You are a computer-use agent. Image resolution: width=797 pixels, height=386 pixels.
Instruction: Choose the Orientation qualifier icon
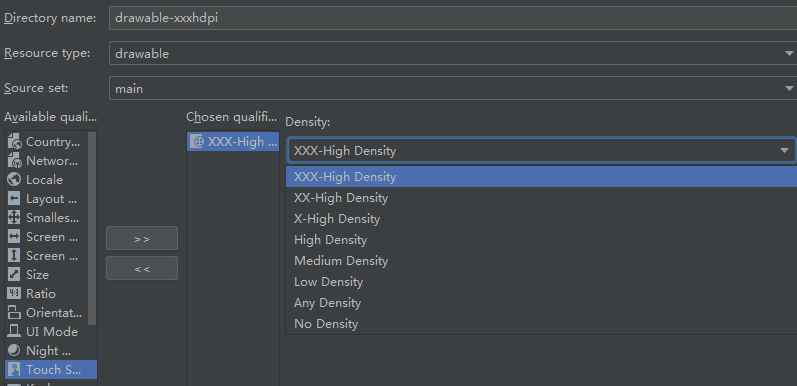(14, 313)
